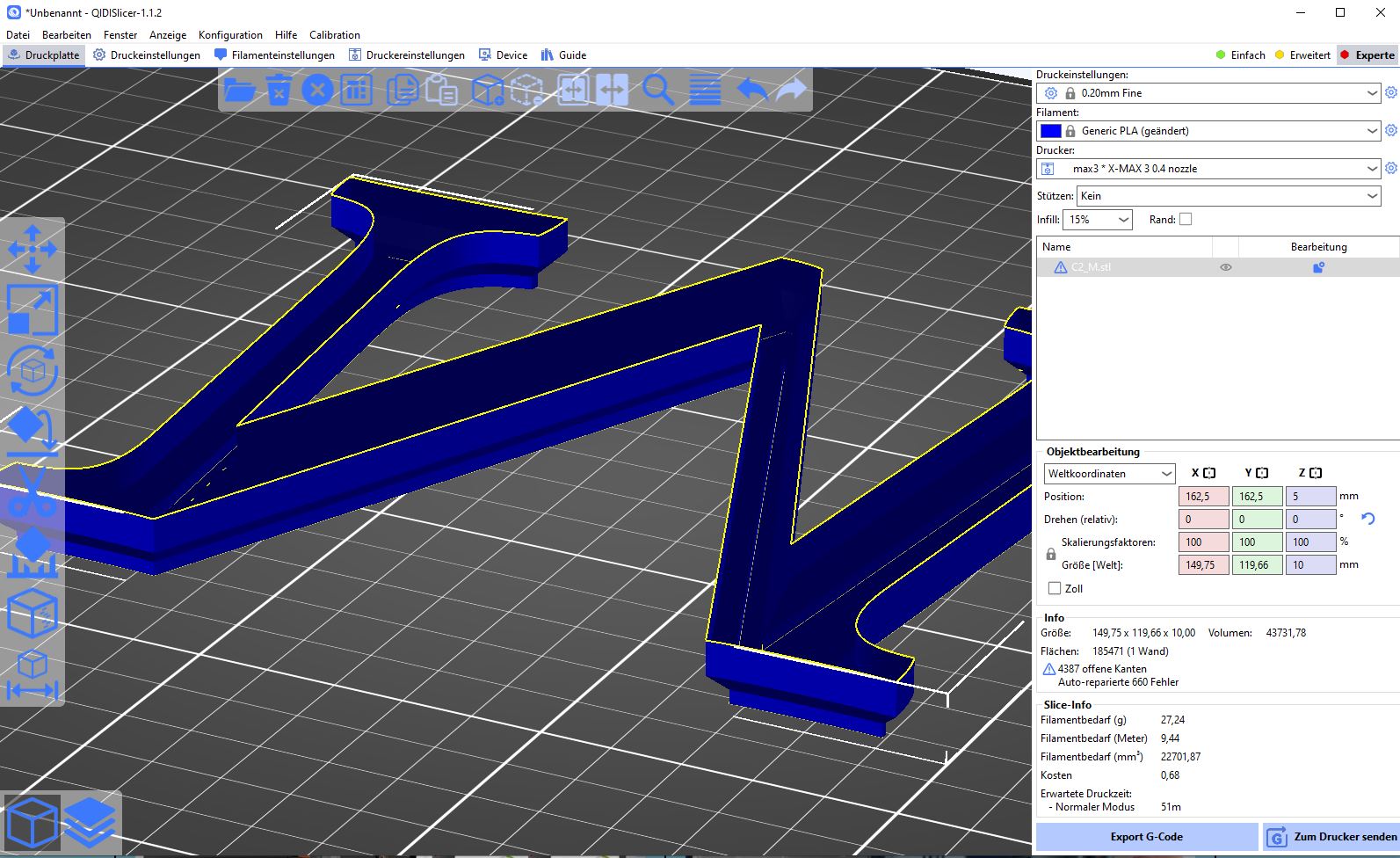This screenshot has width=1400, height=858.
Task: Open the Konfiguration menu
Action: [x=230, y=34]
